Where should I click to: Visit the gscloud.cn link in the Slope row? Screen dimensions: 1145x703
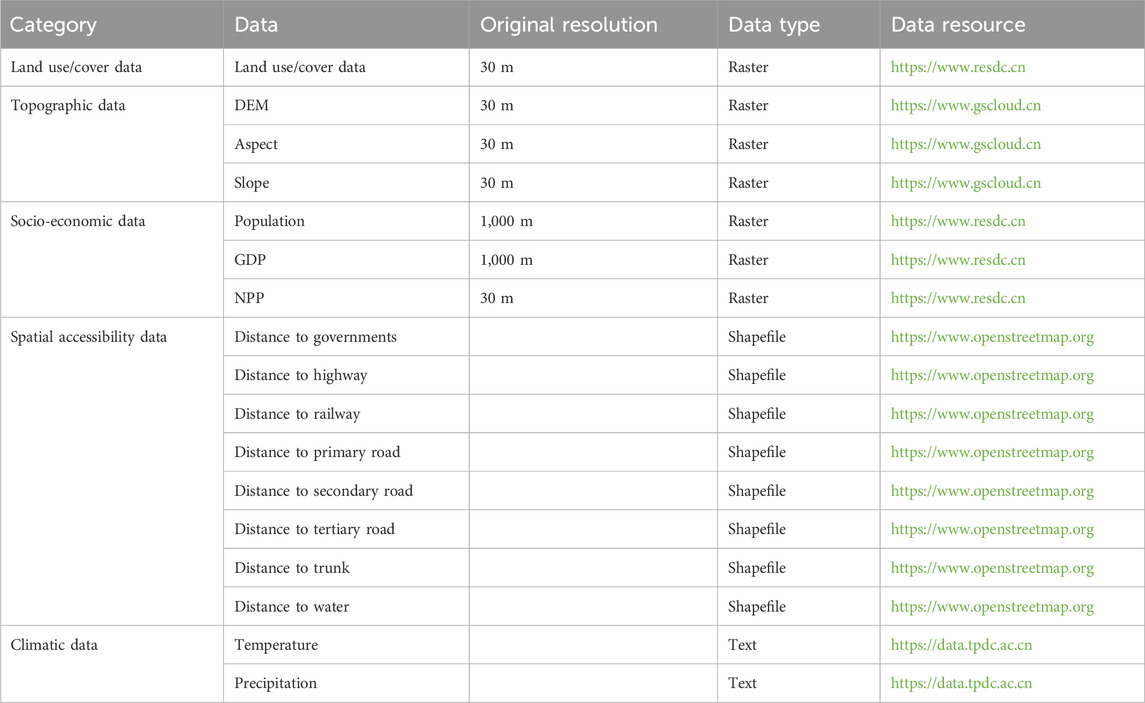pos(965,183)
